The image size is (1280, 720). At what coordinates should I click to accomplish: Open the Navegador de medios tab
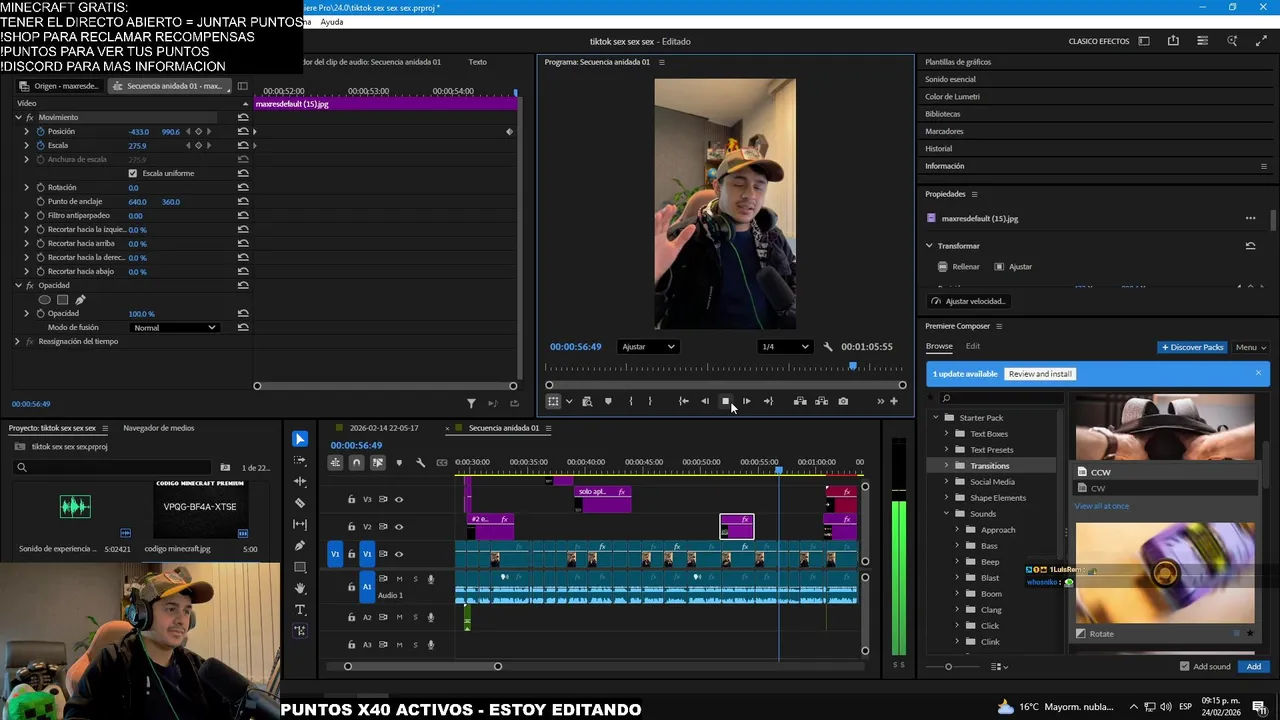pyautogui.click(x=158, y=428)
